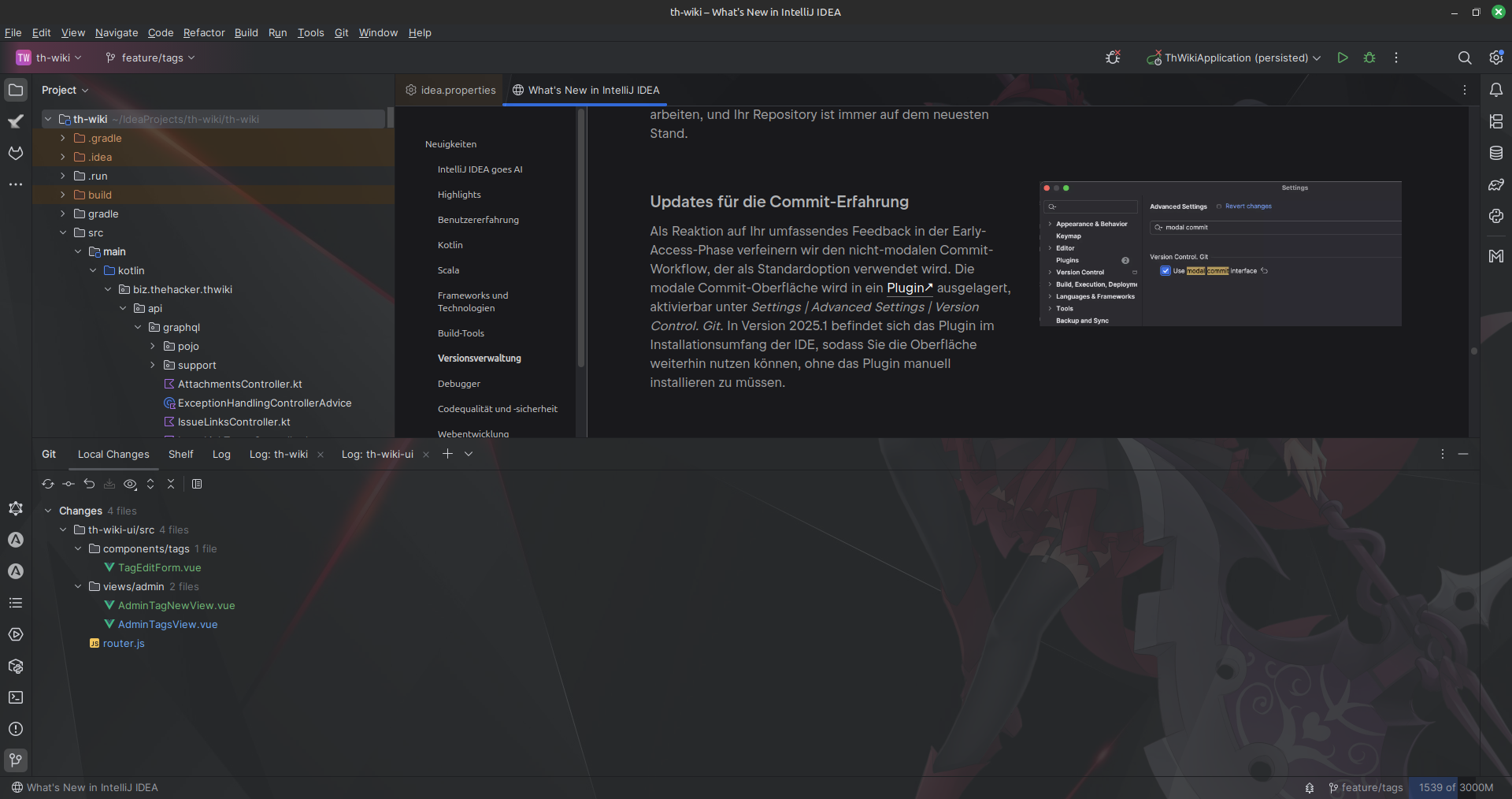The height and width of the screenshot is (799, 1512).
Task: Open the Navigate menu
Action: point(117,32)
